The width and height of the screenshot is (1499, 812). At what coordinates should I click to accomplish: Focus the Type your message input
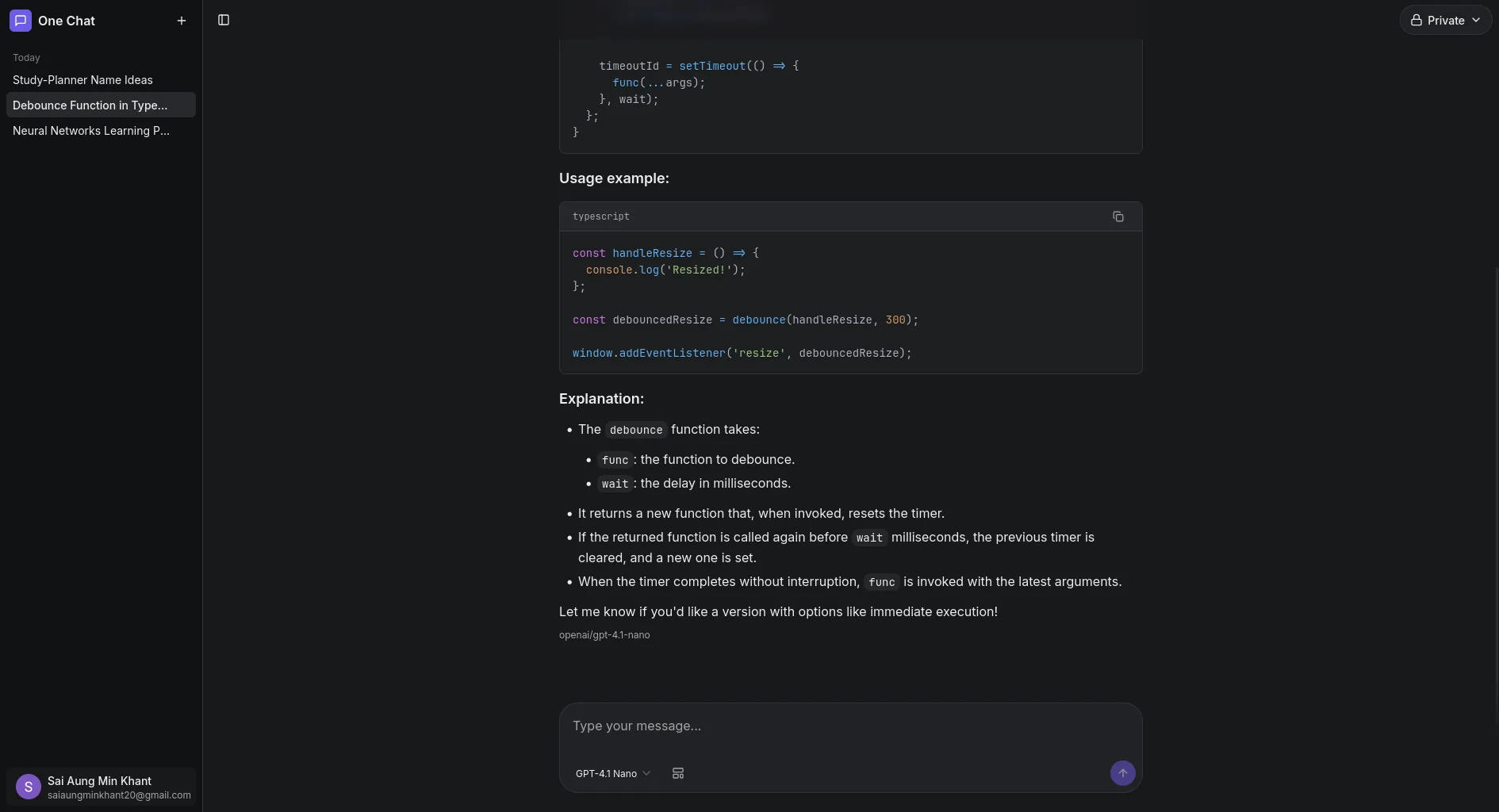click(850, 726)
